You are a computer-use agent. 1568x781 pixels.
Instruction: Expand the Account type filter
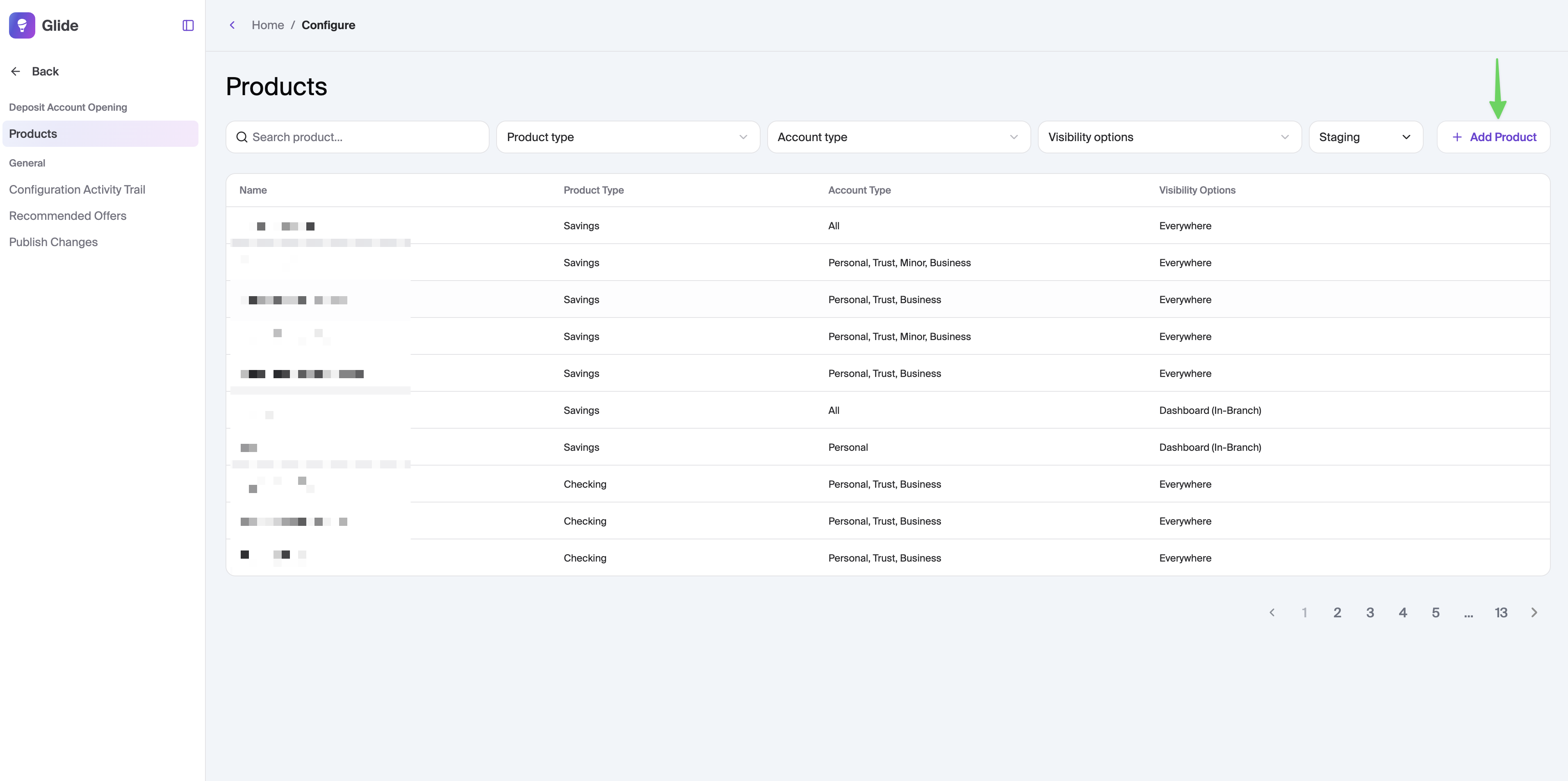pos(898,137)
